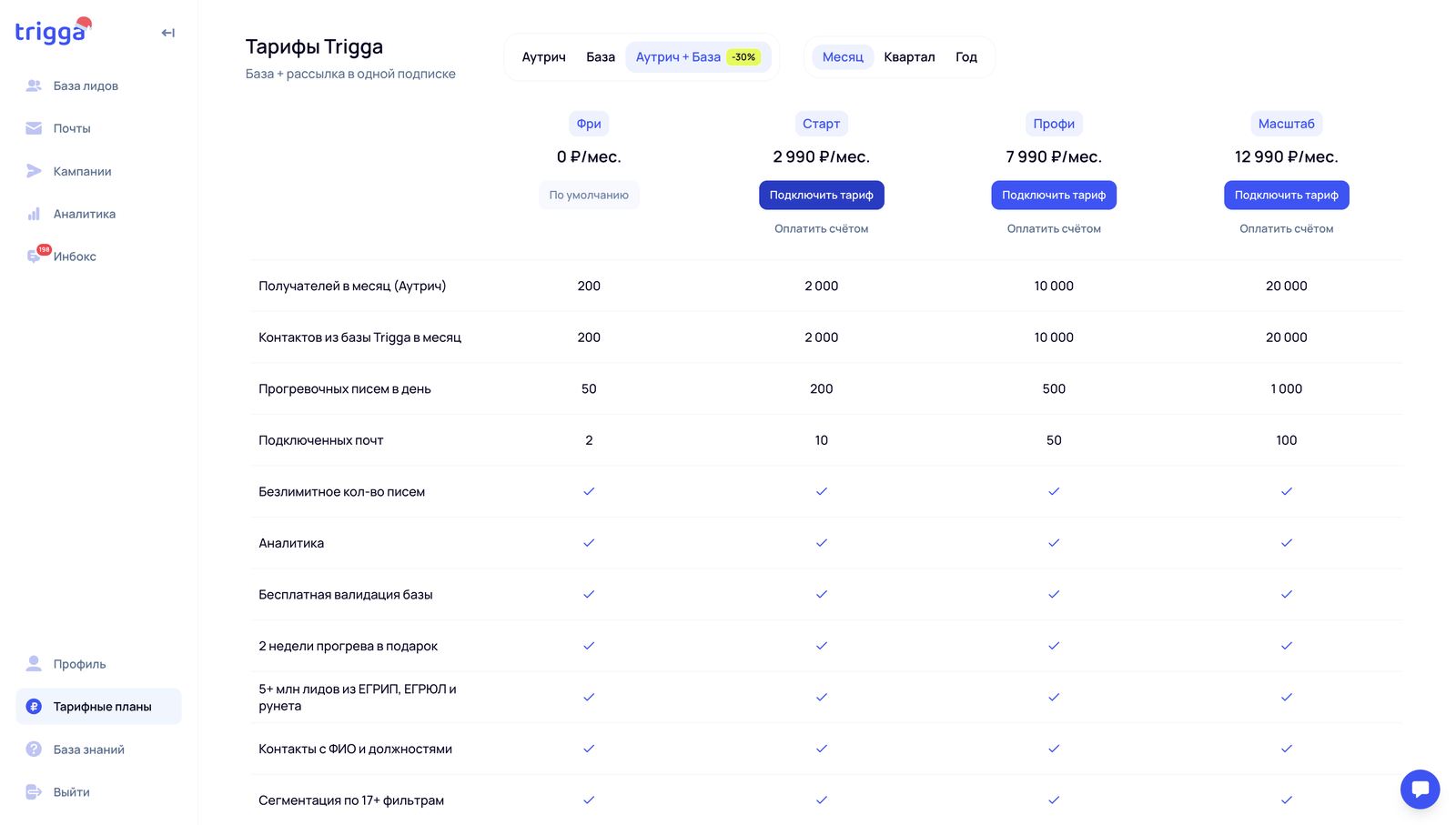Select the База plan tab

(x=601, y=57)
